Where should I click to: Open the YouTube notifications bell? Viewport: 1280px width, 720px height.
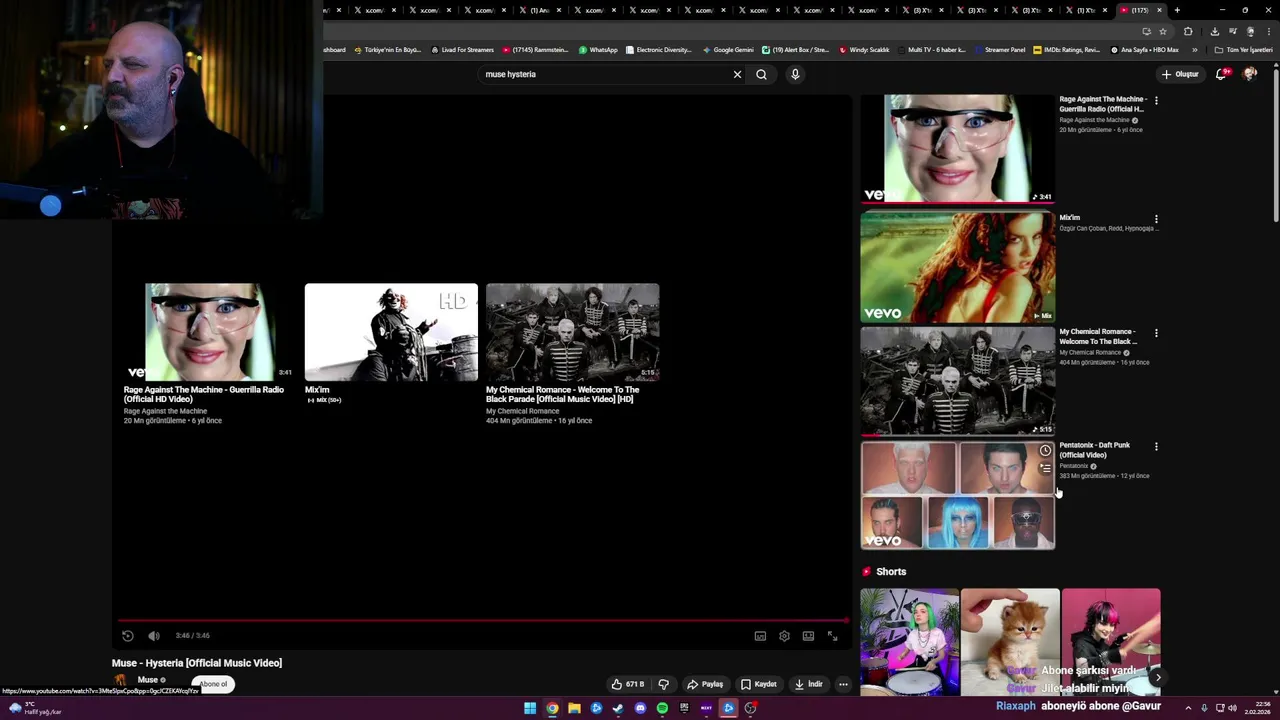[1221, 74]
